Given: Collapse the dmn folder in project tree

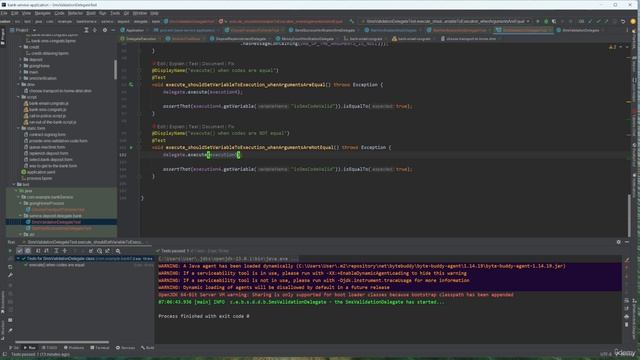Looking at the screenshot, I should (x=18, y=84).
